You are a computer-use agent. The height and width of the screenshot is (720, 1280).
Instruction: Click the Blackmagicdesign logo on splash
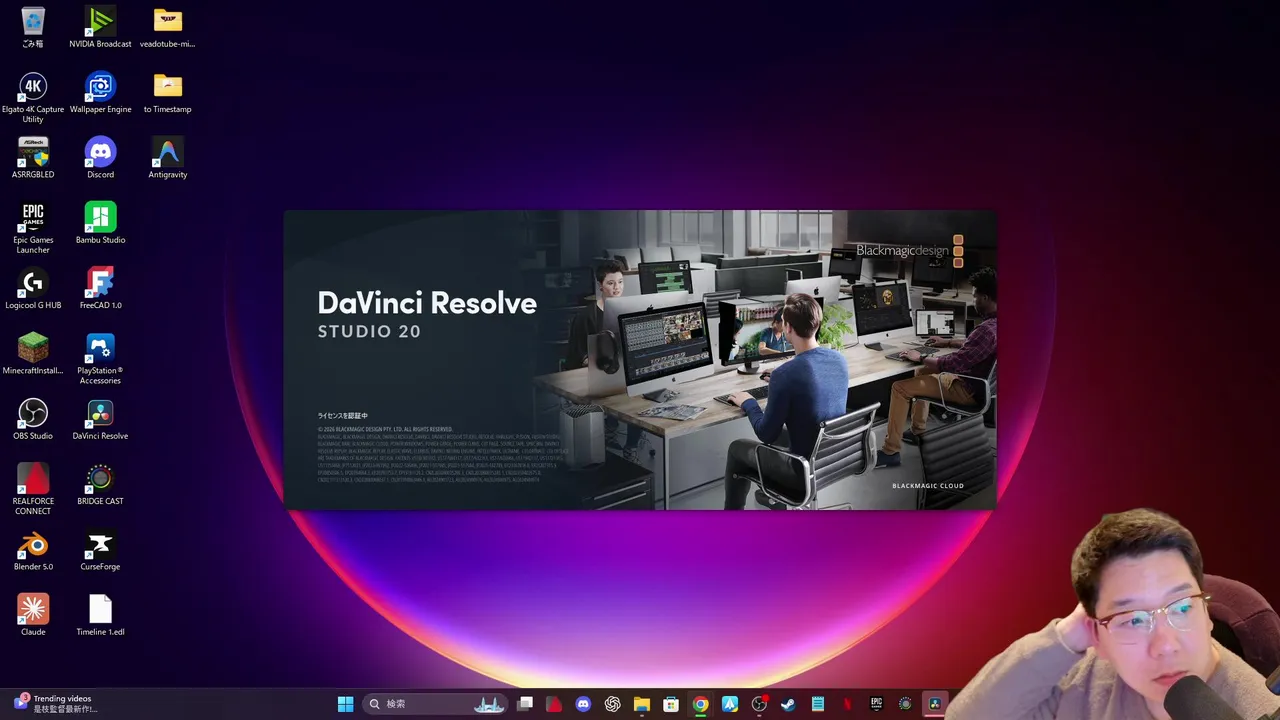pyautogui.click(x=909, y=251)
